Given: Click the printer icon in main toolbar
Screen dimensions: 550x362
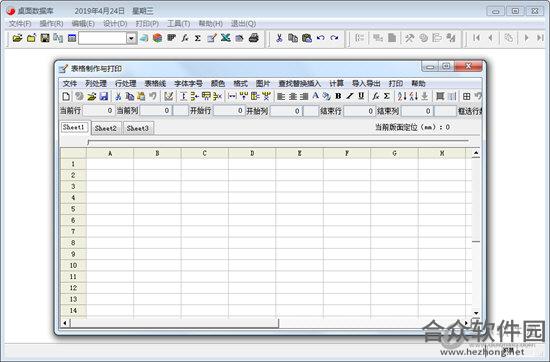Looking at the screenshot, I should point(254,38).
